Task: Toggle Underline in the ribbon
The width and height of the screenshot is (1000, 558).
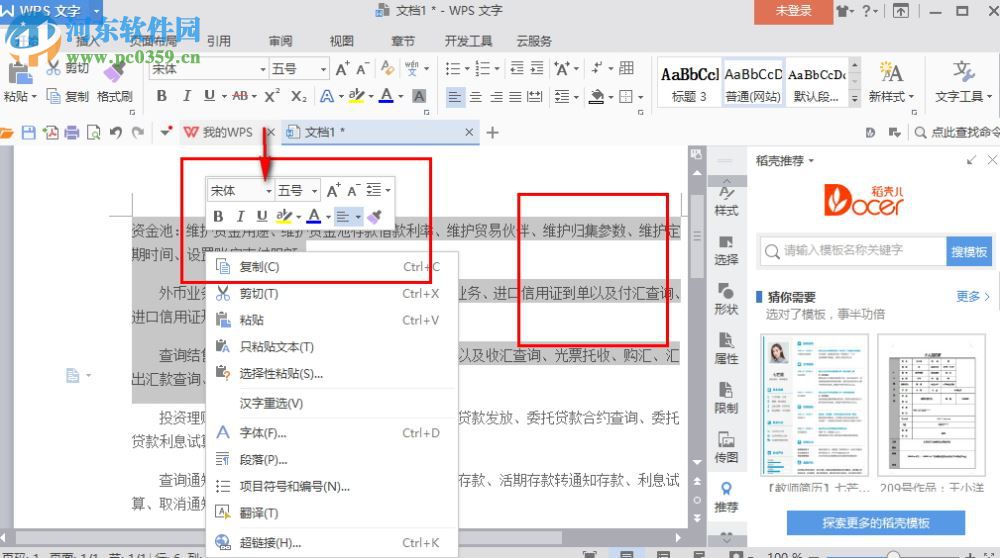Action: (x=209, y=96)
